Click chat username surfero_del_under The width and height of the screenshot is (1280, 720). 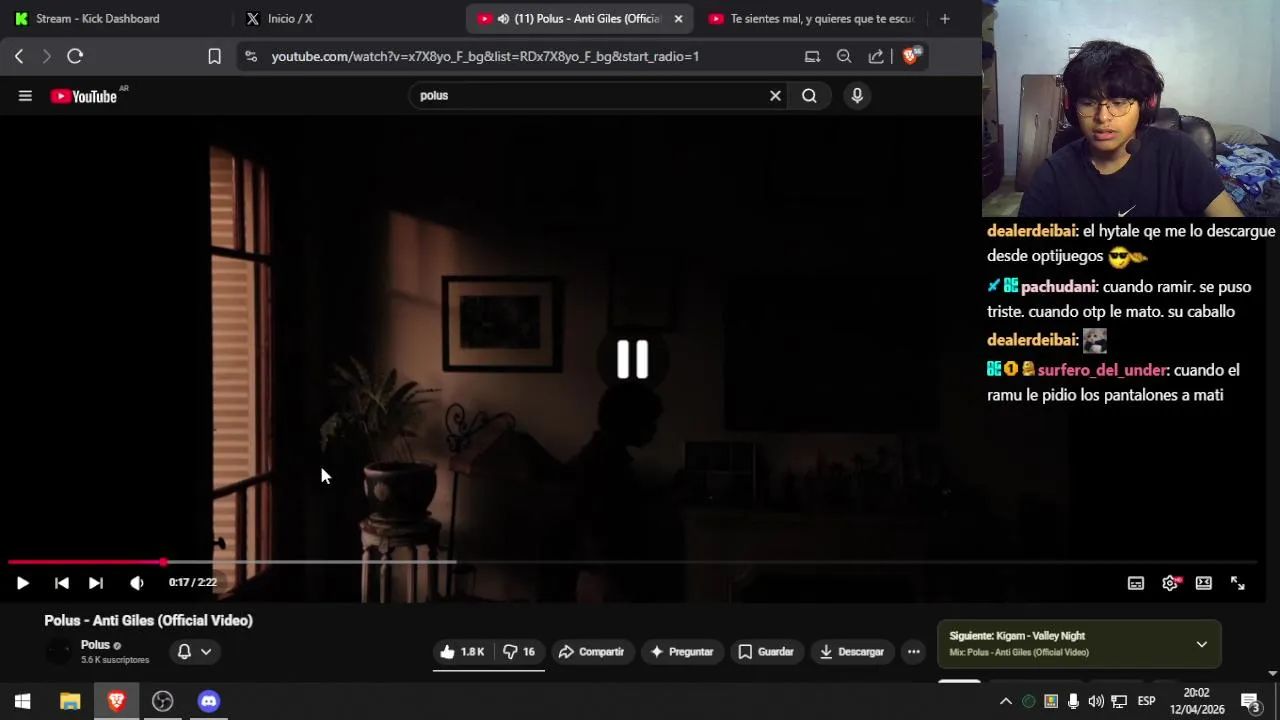pyautogui.click(x=1102, y=370)
